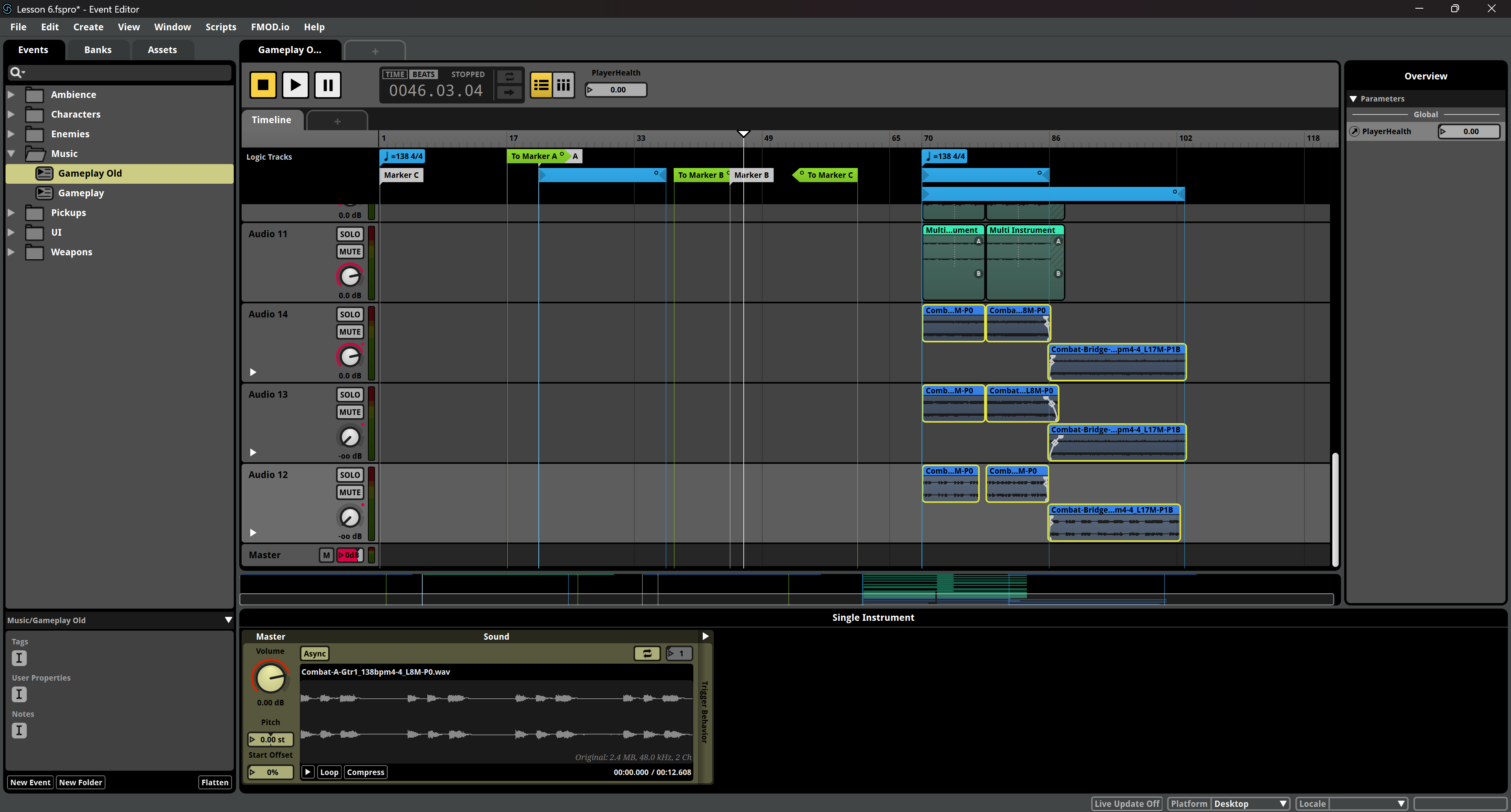Start playback with the Play button

point(295,85)
